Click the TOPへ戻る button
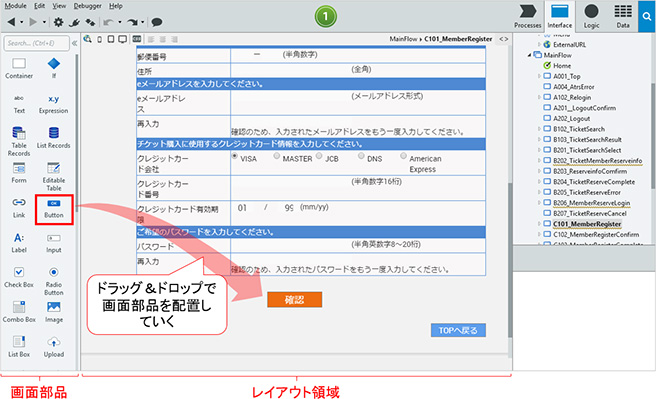Viewport: 656px width, 399px height. (x=458, y=330)
